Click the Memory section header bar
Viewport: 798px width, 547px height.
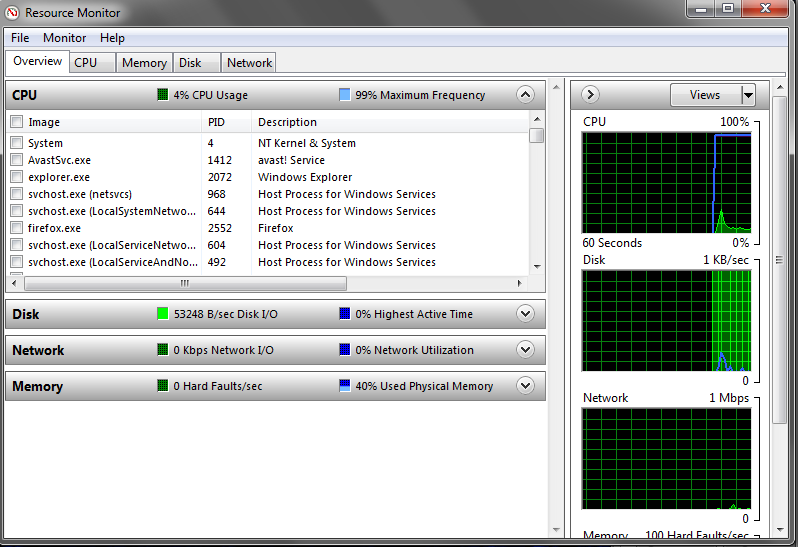pyautogui.click(x=275, y=386)
